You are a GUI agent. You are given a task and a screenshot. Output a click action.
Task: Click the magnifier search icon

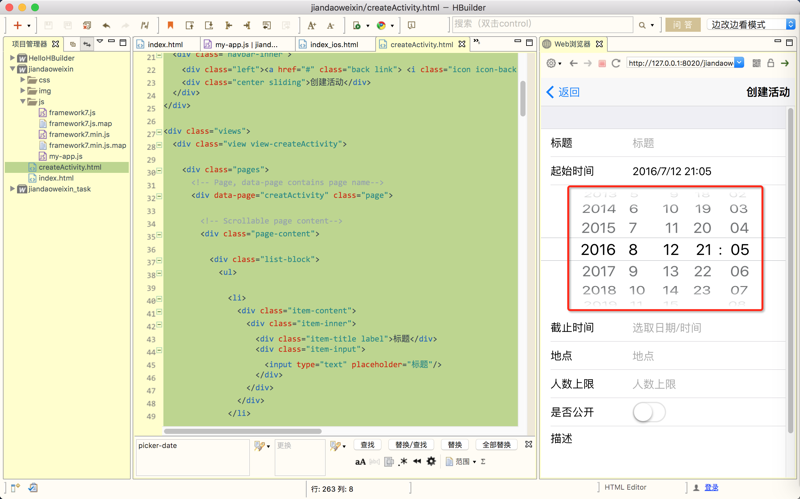click(x=642, y=25)
